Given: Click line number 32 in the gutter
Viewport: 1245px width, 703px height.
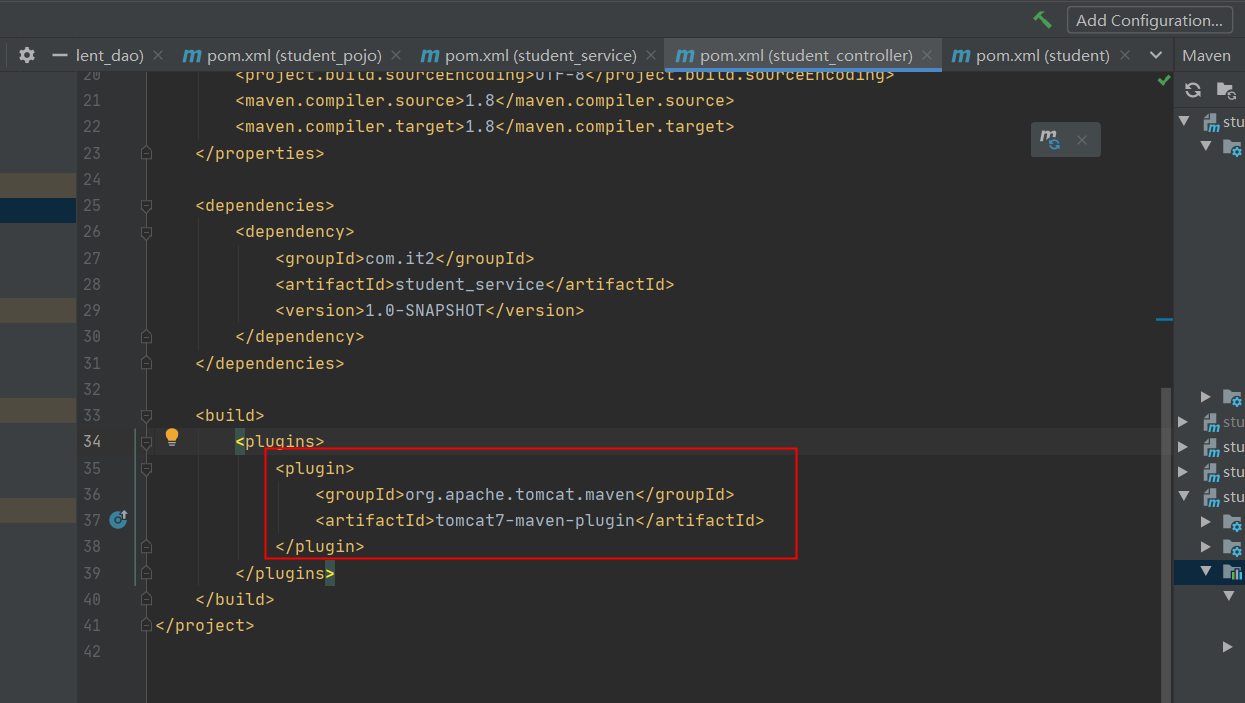Looking at the screenshot, I should pos(92,389).
